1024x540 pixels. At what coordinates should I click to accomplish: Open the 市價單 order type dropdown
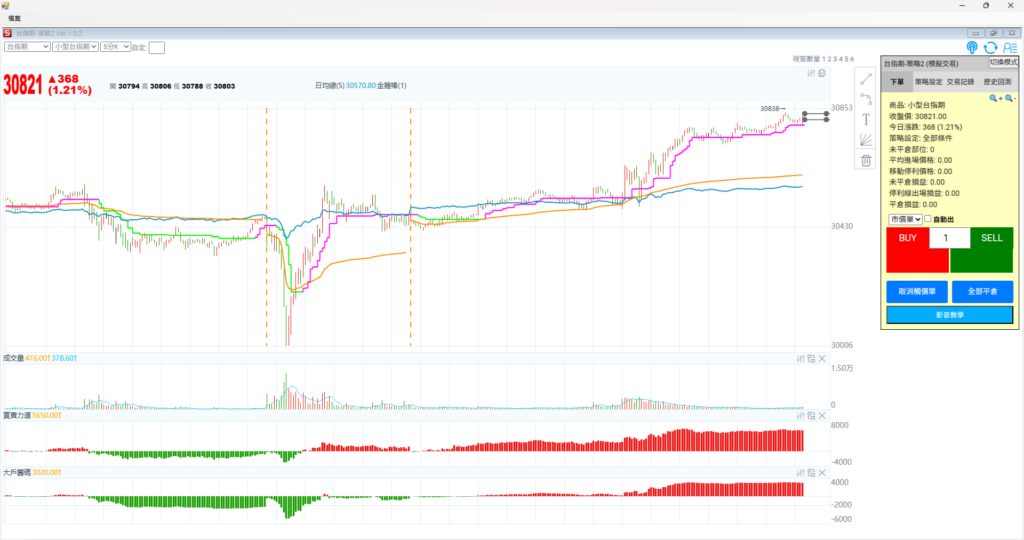[x=904, y=219]
